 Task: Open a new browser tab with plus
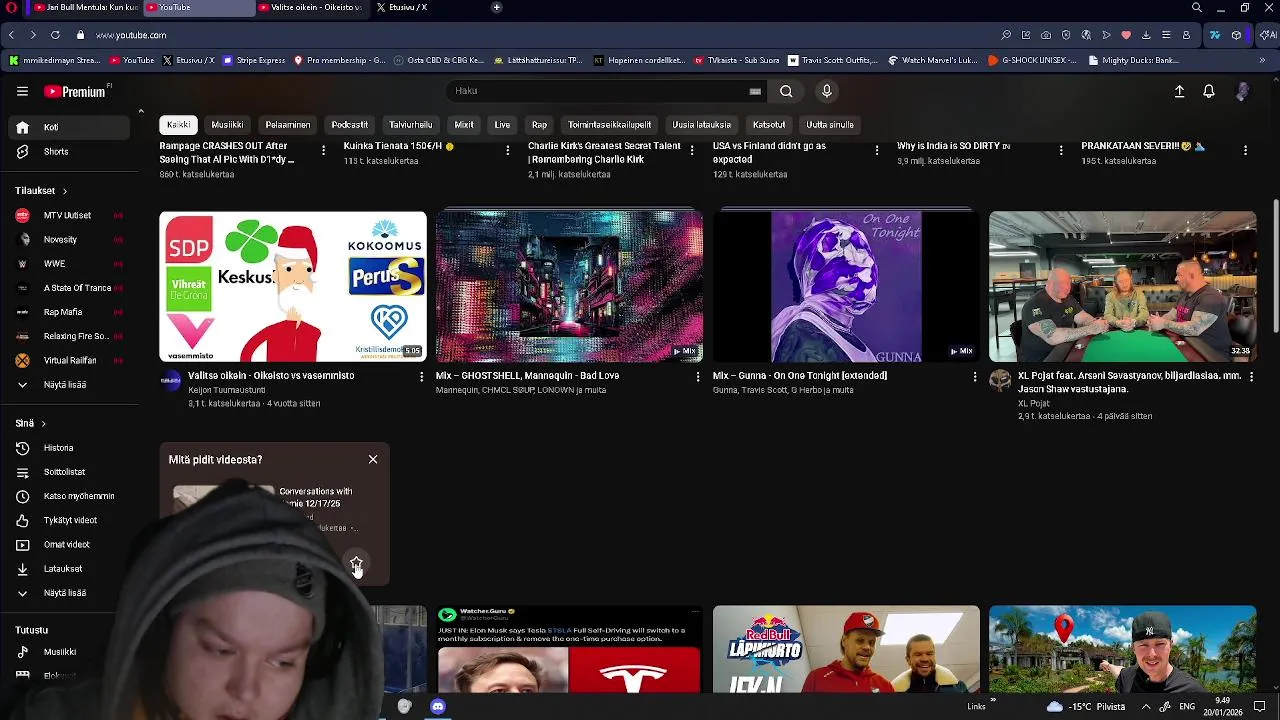[497, 8]
